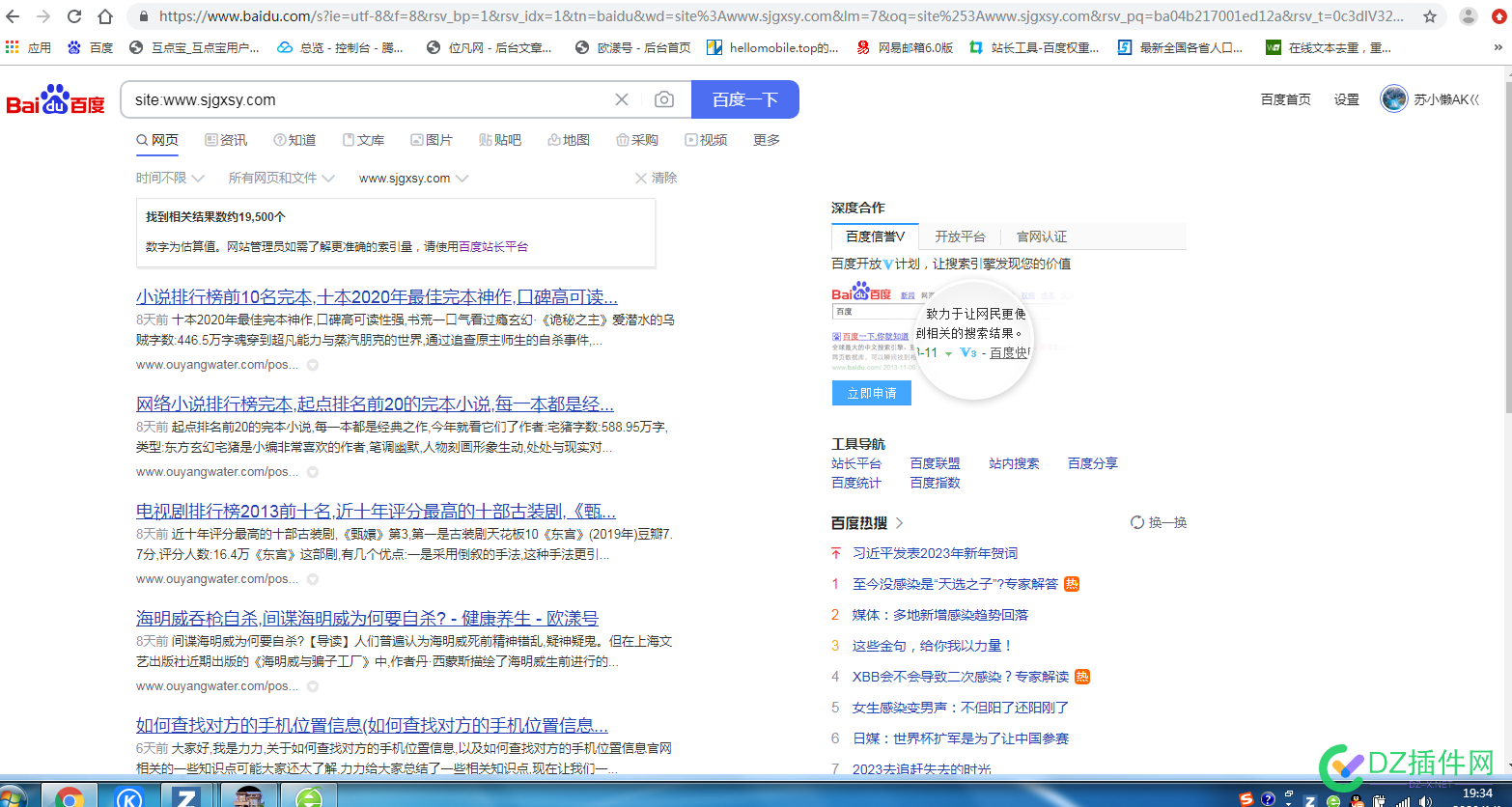Viewport: 1512px width, 807px height.
Task: Open the 百度站长平台 link in the notice
Action: (x=493, y=246)
